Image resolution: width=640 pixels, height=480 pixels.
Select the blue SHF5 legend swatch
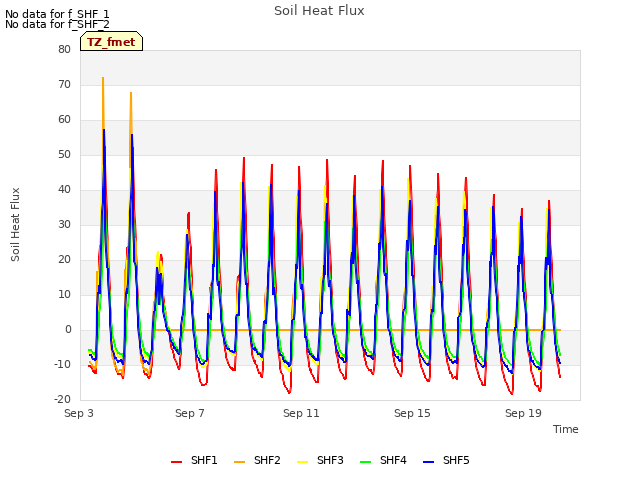(x=428, y=462)
